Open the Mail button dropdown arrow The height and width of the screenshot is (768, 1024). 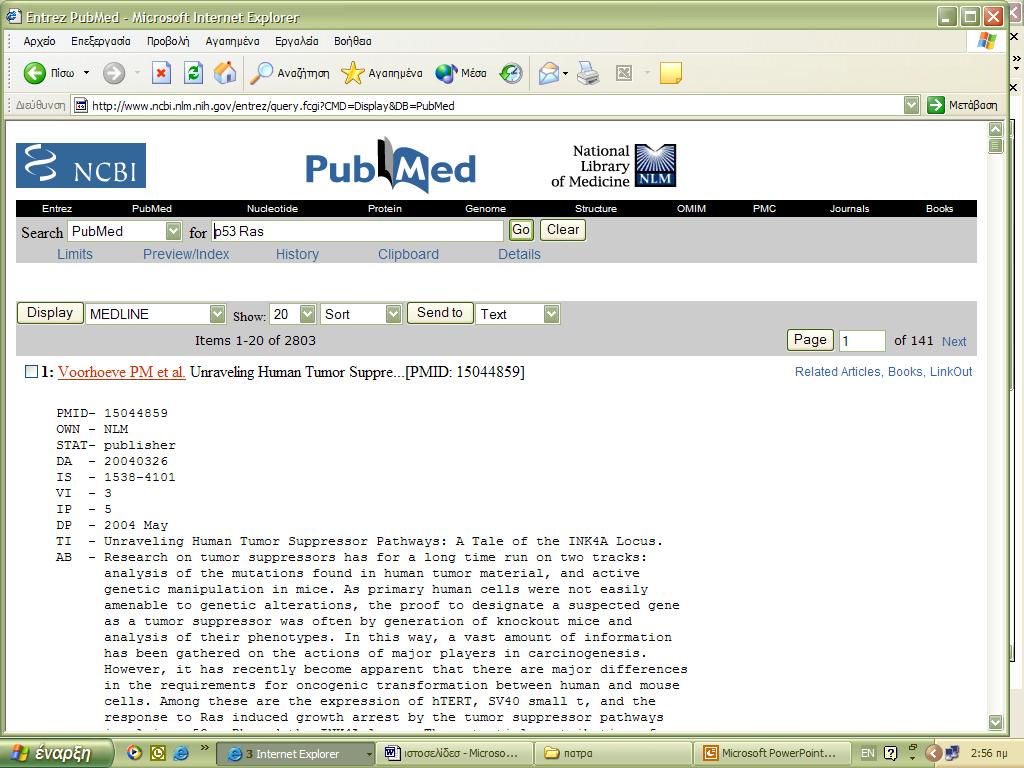[x=566, y=73]
